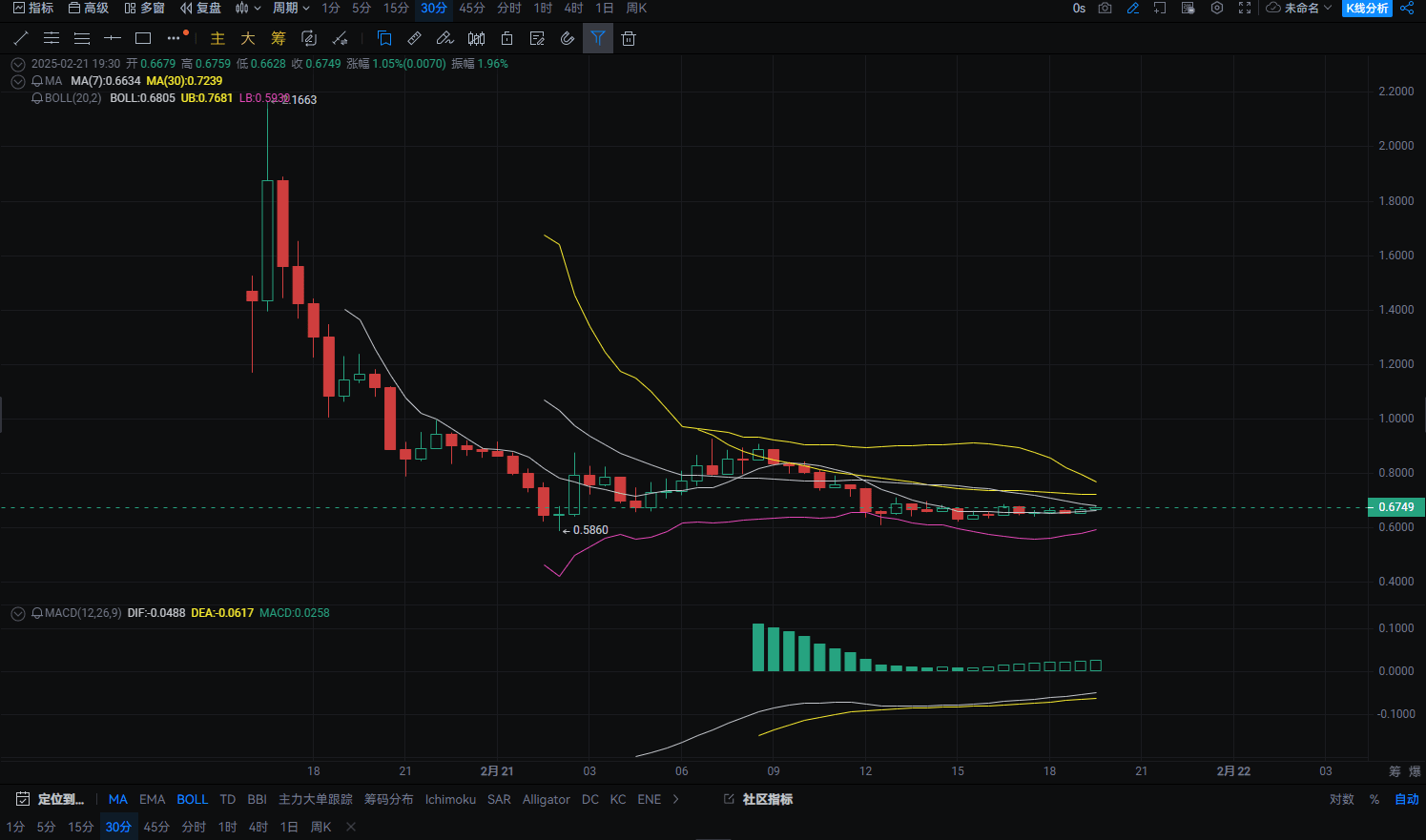Click the 筹 chip distribution icon
1426x840 pixels.
click(279, 38)
